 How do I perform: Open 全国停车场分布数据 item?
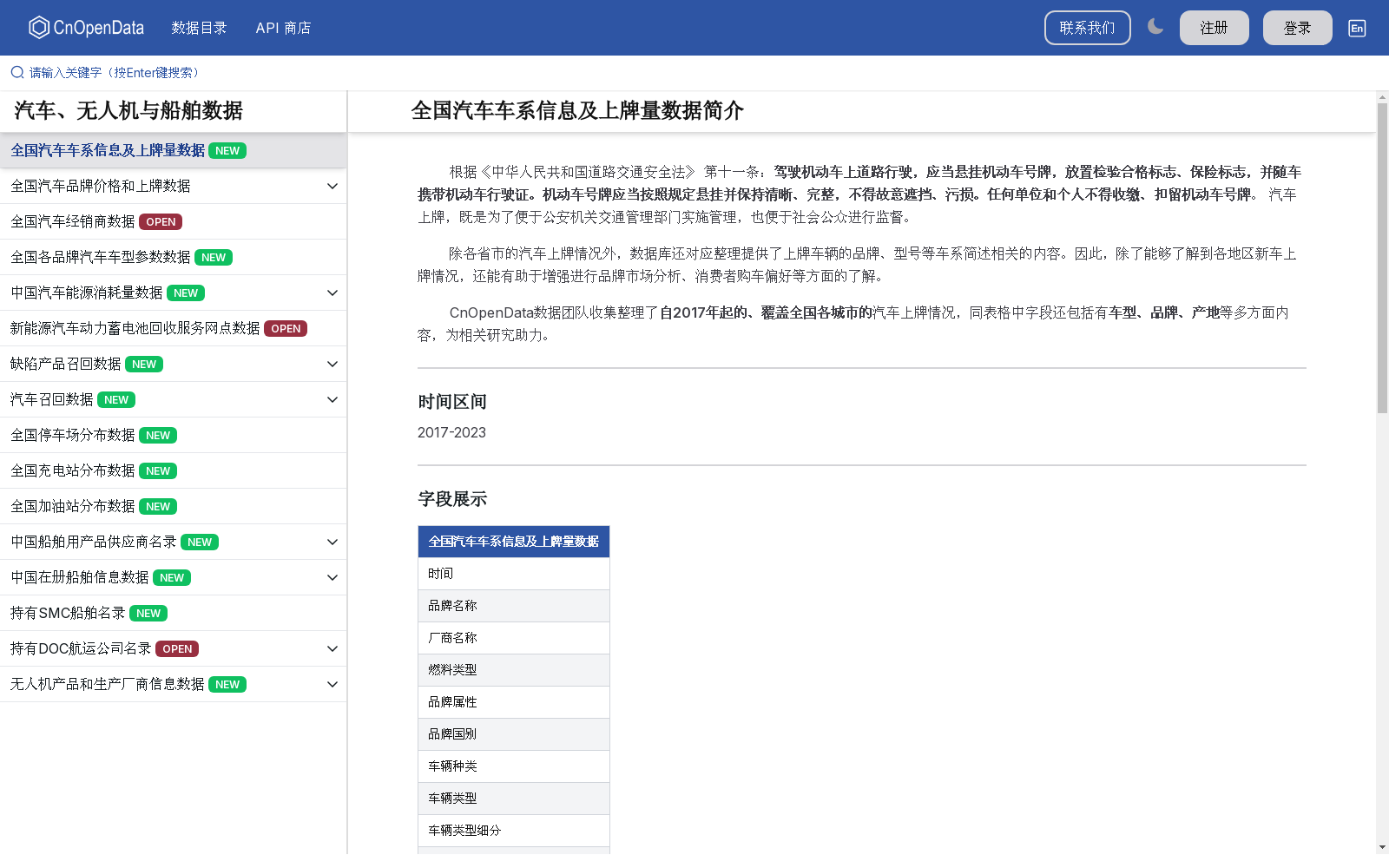[x=173, y=435]
